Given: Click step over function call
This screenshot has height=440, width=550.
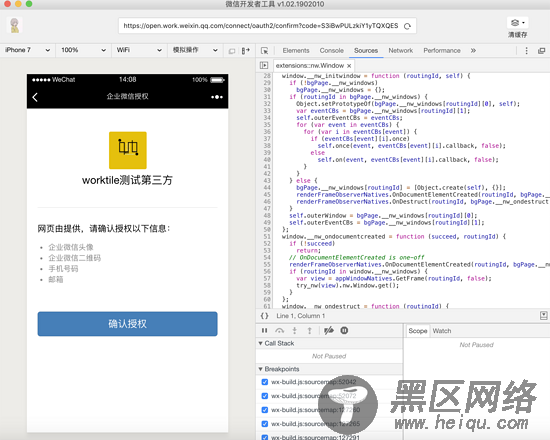Looking at the screenshot, I should (x=280, y=330).
